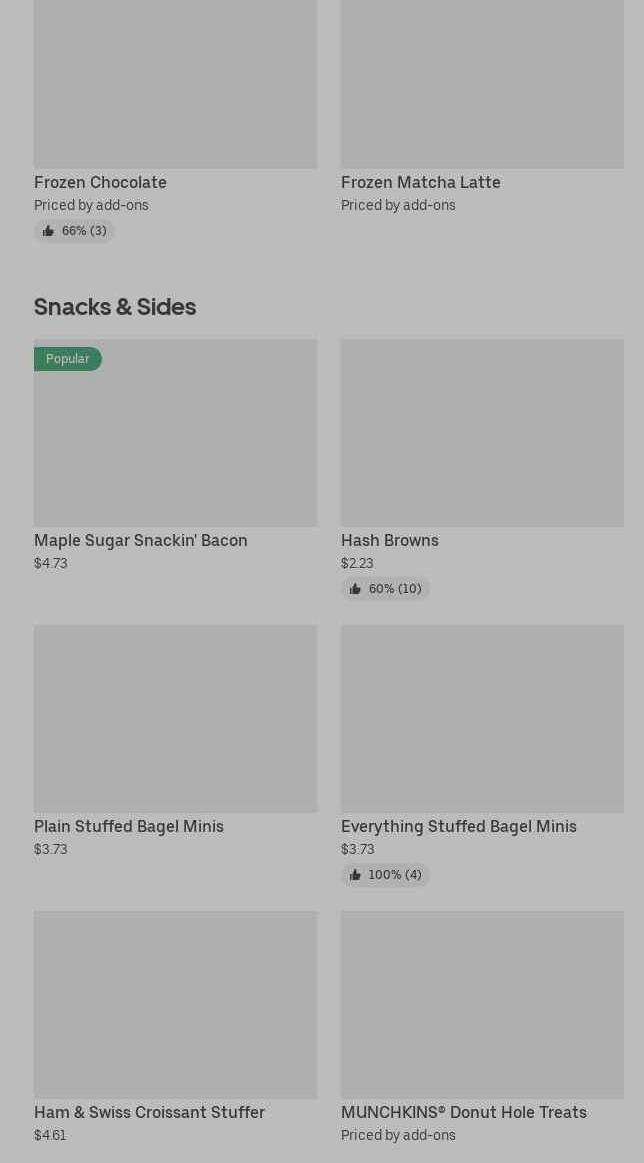Open the Everything Stuffed Bagel Minis image
This screenshot has width=644, height=1163.
[x=482, y=718]
